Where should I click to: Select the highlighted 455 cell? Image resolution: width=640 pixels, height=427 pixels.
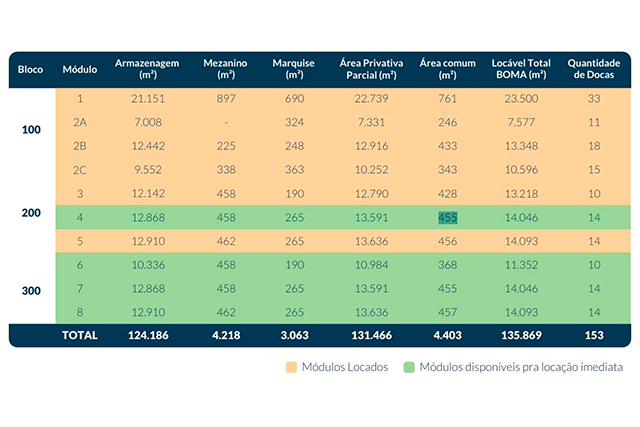tap(446, 217)
